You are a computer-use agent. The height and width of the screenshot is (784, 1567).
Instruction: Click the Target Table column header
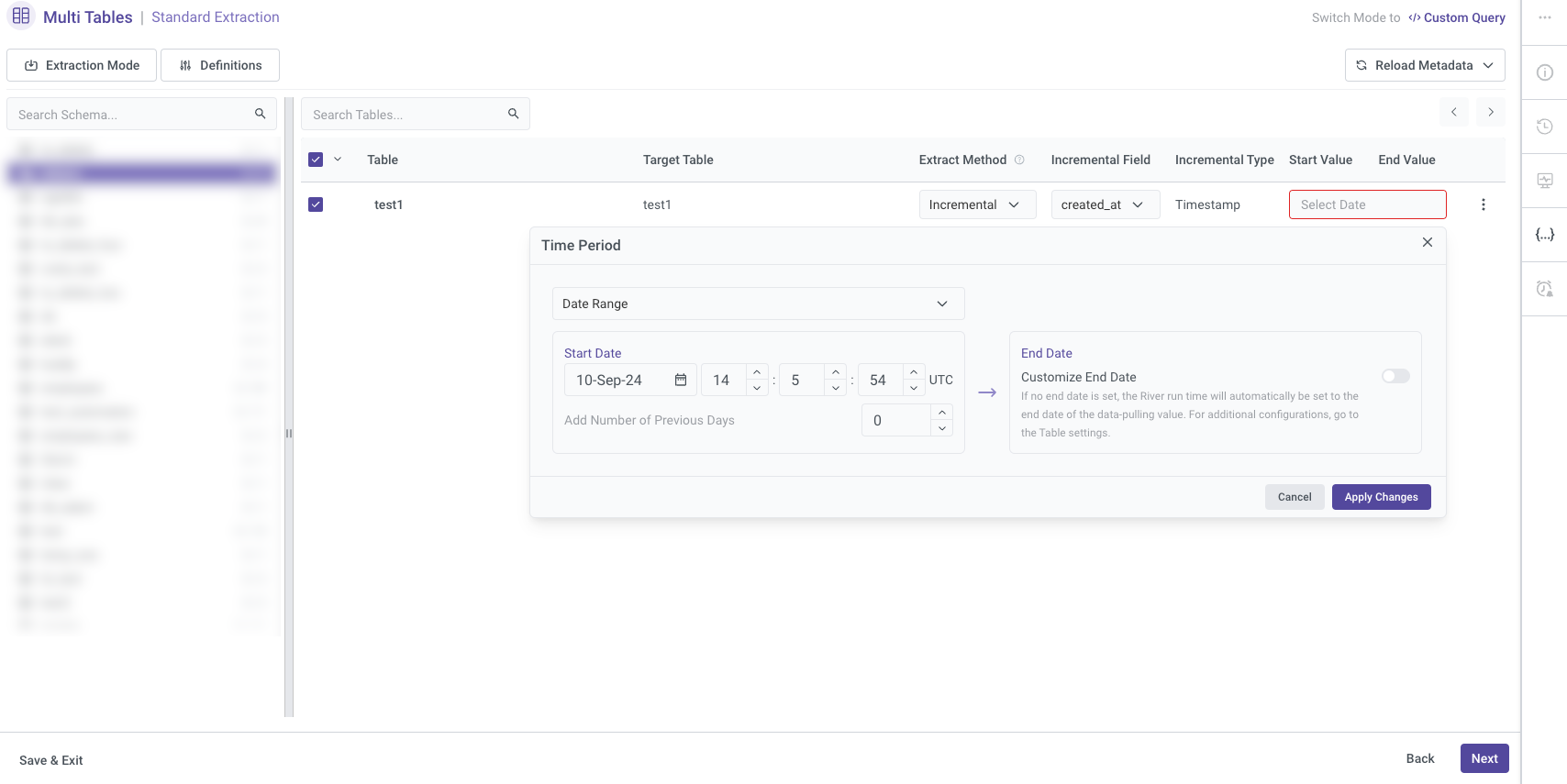[x=678, y=160]
